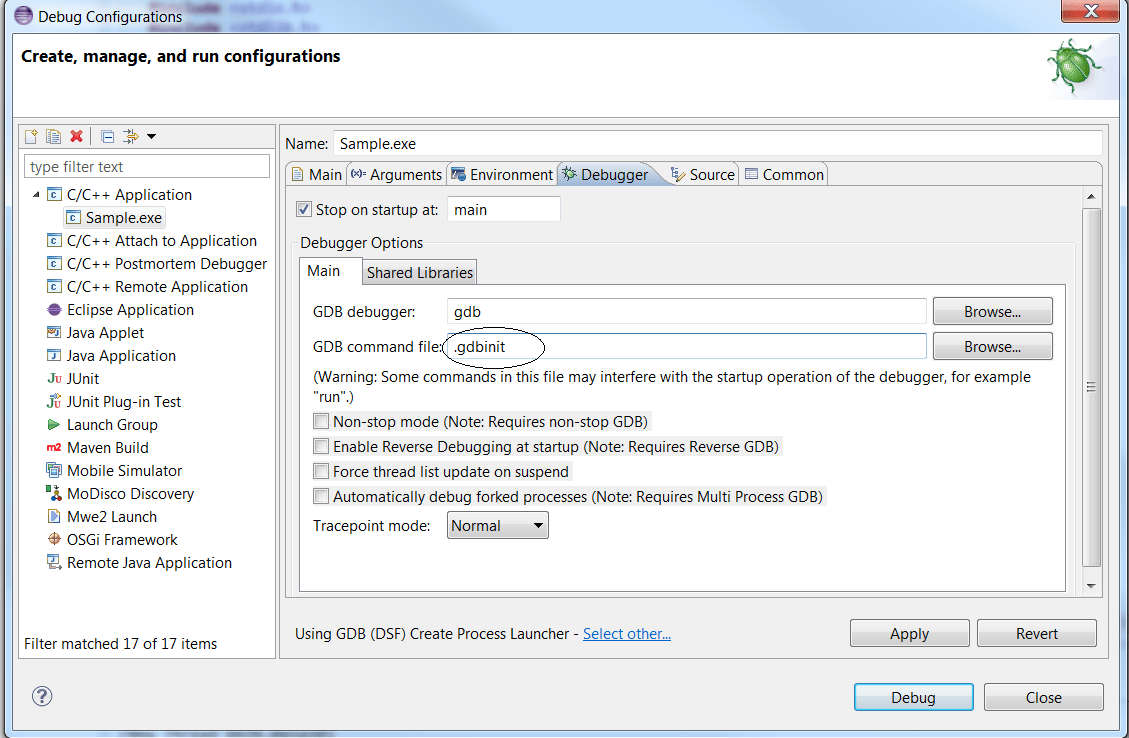Open the Tracepoint mode Normal dropdown
1129x738 pixels.
pyautogui.click(x=498, y=526)
